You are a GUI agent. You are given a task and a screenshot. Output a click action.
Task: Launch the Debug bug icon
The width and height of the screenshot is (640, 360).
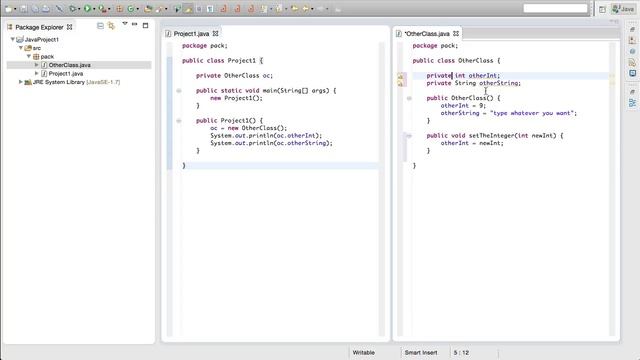pos(73,9)
